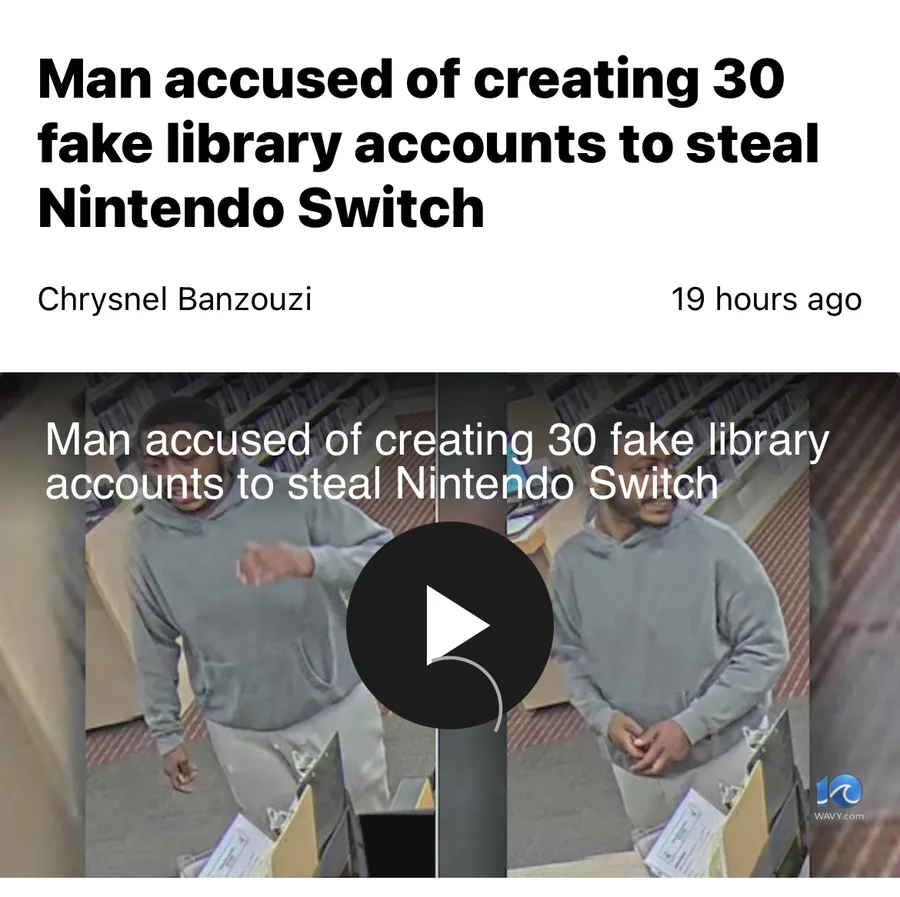Image resolution: width=900 pixels, height=897 pixels.
Task: Open author Chrysnel Banzouzi's name
Action: 174,299
